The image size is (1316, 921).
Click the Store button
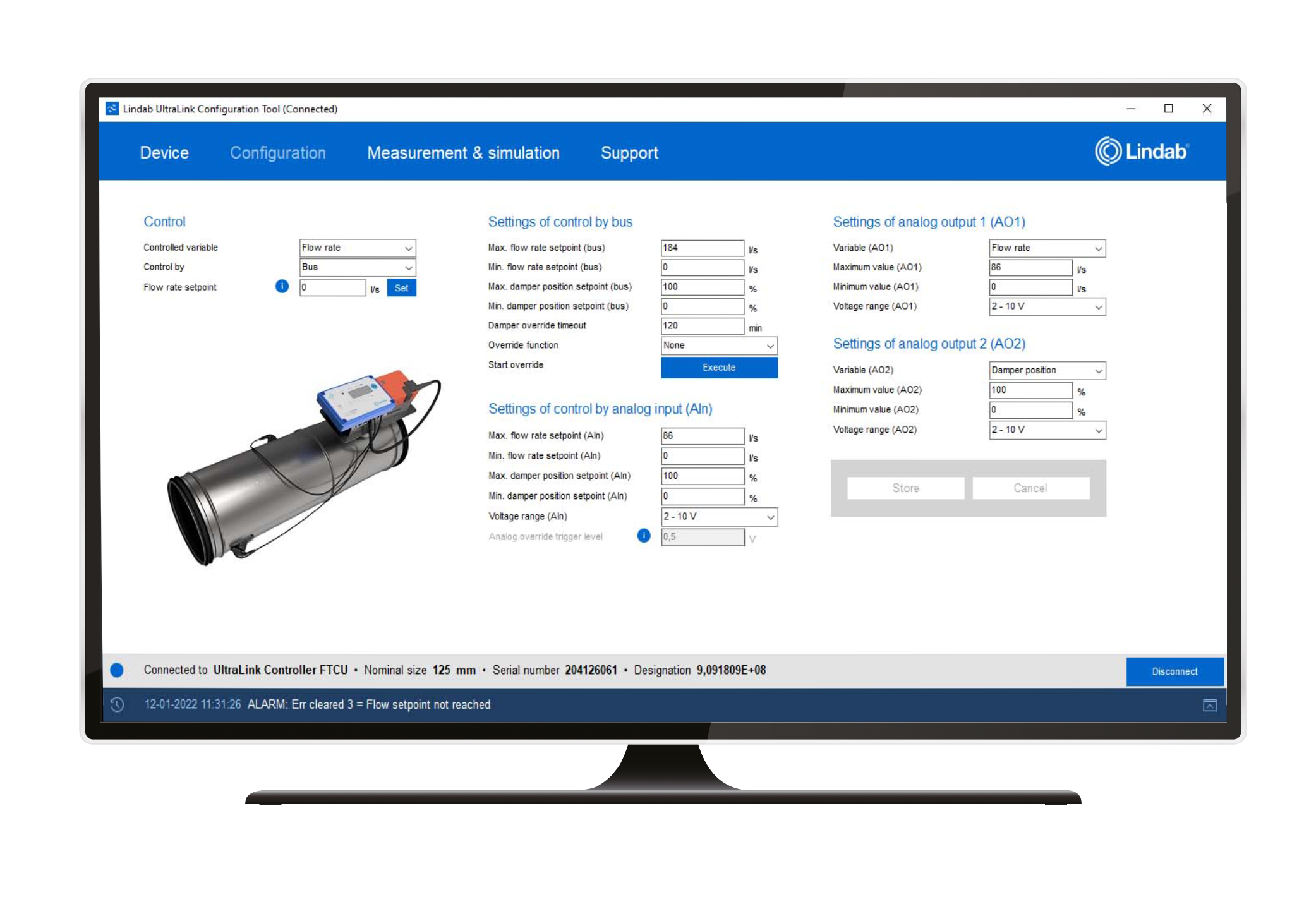pos(905,488)
